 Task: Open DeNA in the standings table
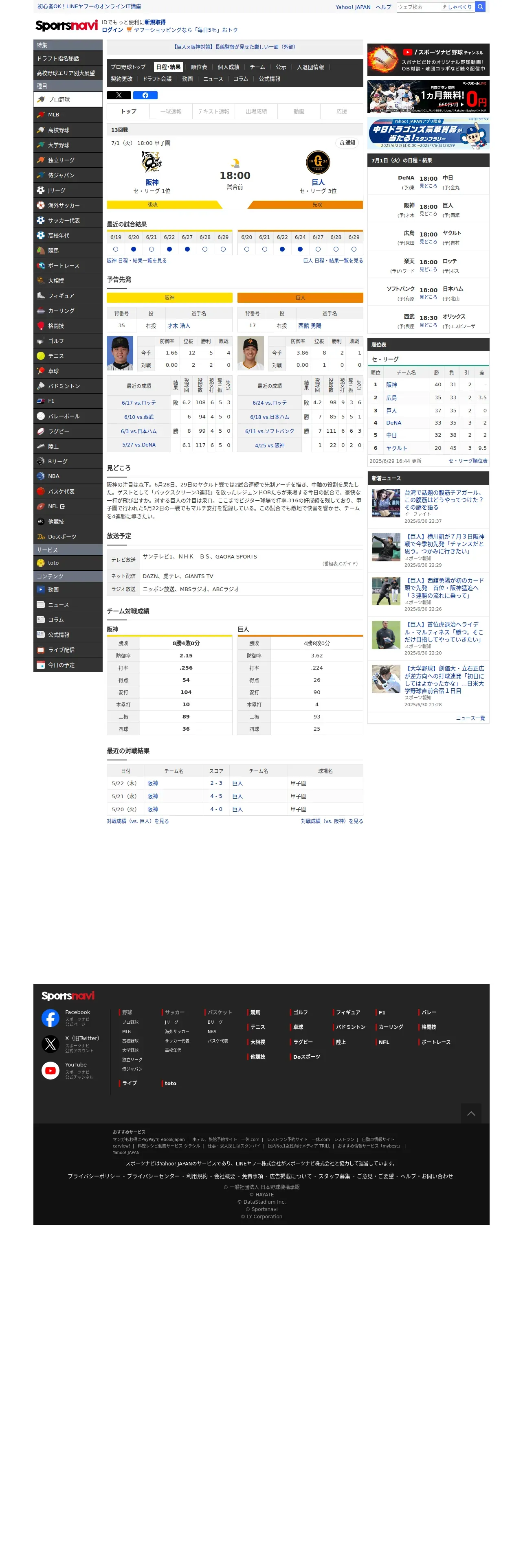click(393, 423)
